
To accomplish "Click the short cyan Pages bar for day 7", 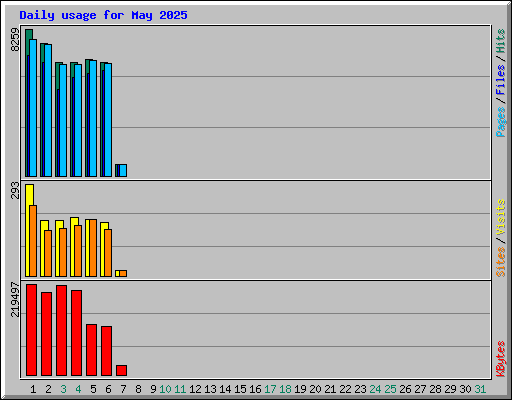I will pos(123,170).
